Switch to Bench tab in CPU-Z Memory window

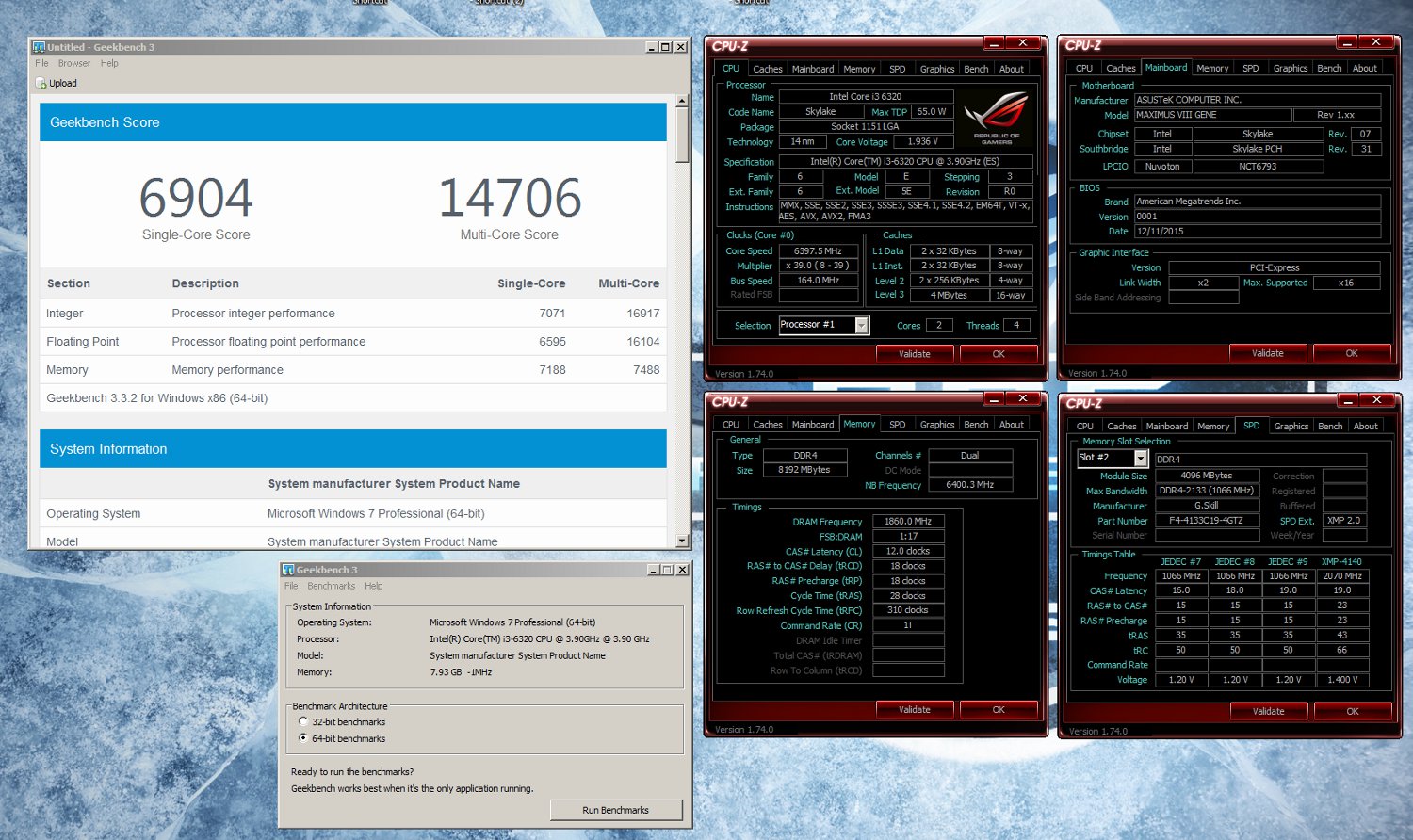tap(977, 425)
